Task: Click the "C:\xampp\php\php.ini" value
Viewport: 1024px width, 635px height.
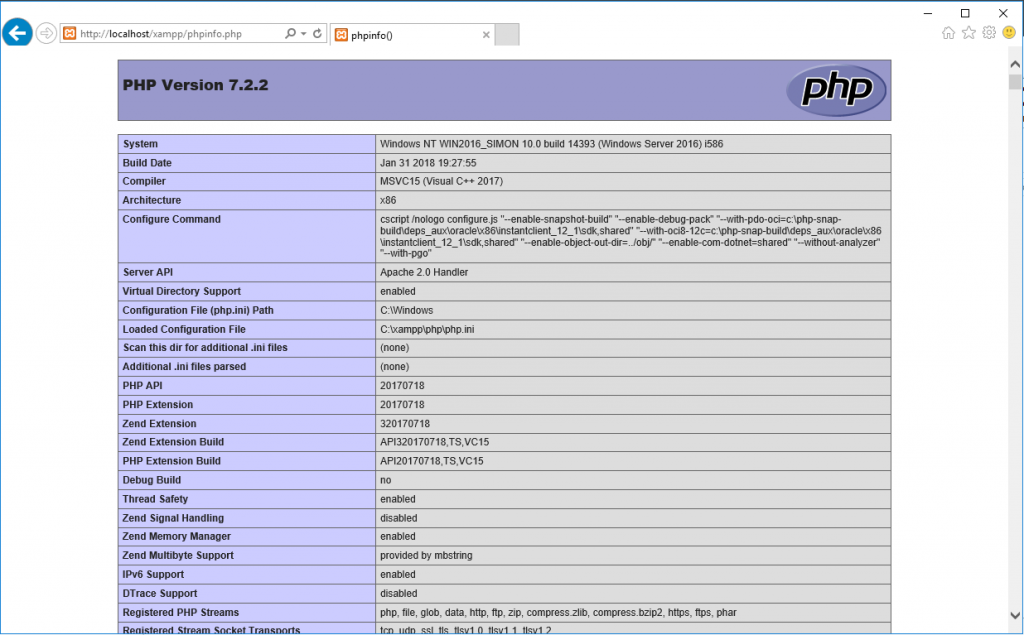Action: (427, 329)
